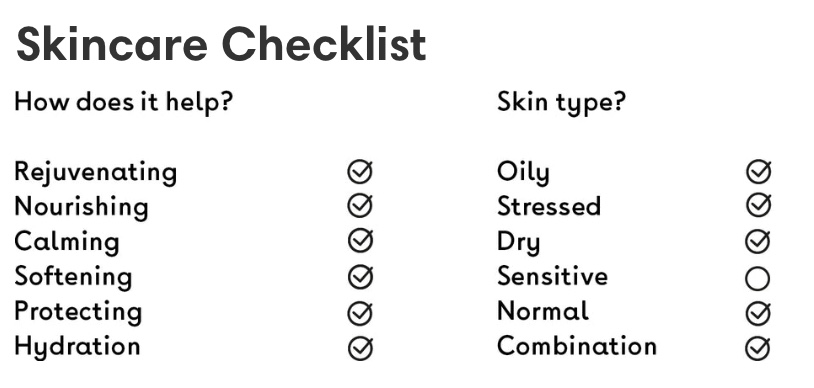Select the check circle next to Calming
The height and width of the screenshot is (388, 814).
coord(360,240)
